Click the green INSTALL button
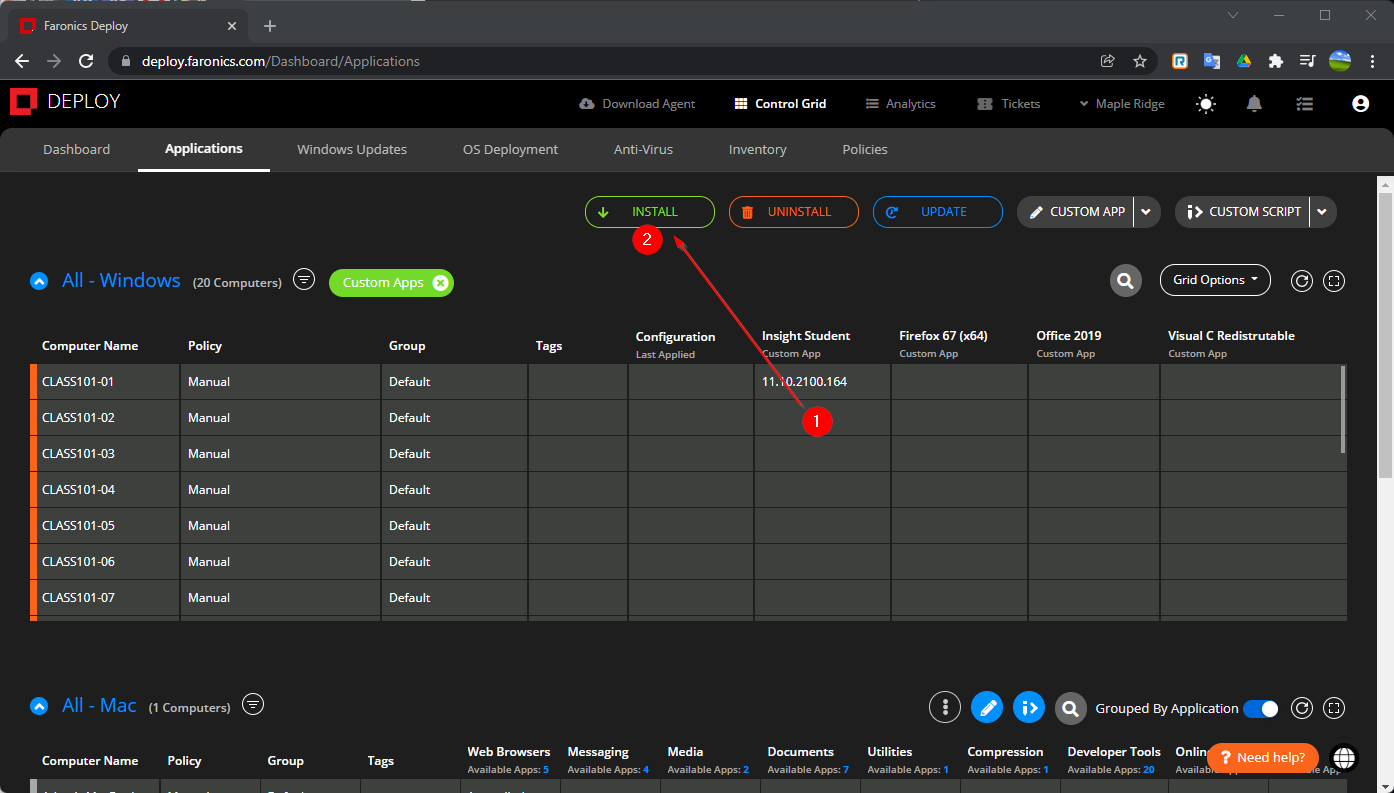This screenshot has width=1394, height=793. point(649,212)
